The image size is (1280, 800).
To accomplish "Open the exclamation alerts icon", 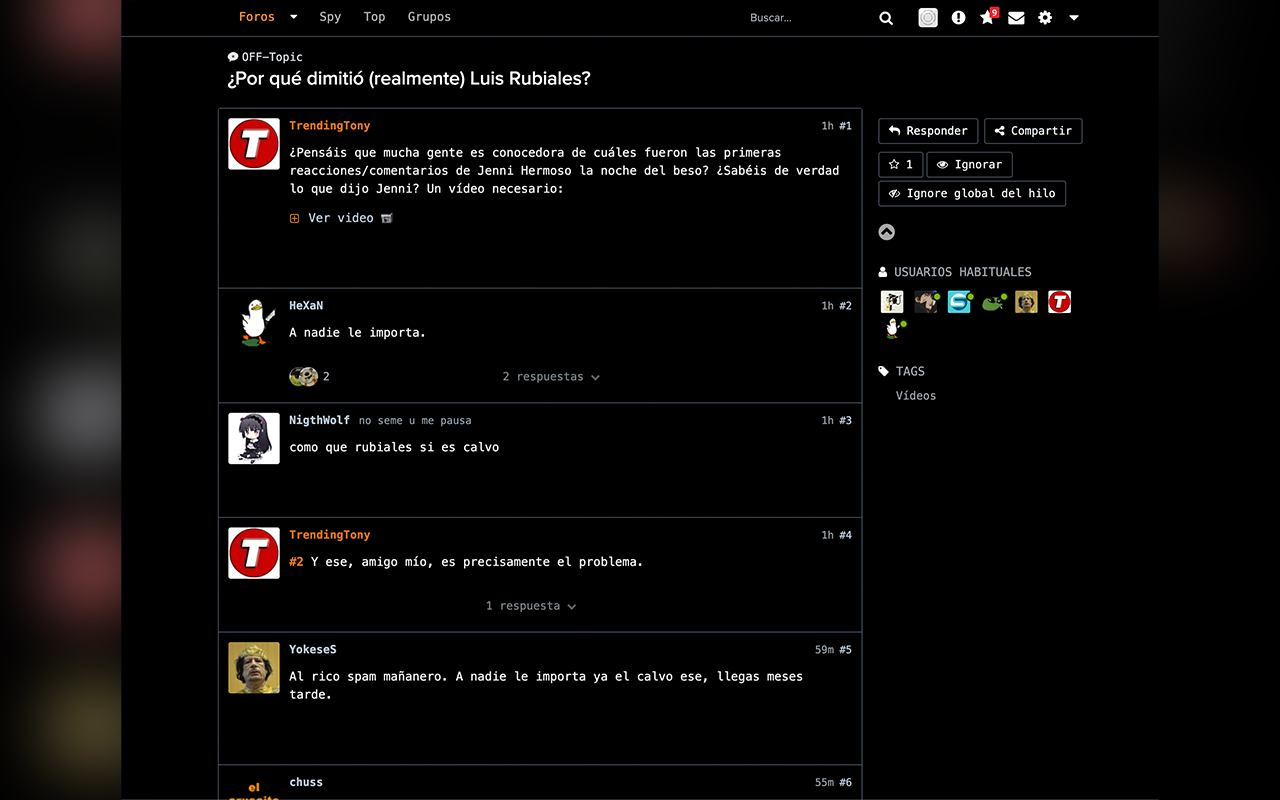I will pyautogui.click(x=958, y=18).
